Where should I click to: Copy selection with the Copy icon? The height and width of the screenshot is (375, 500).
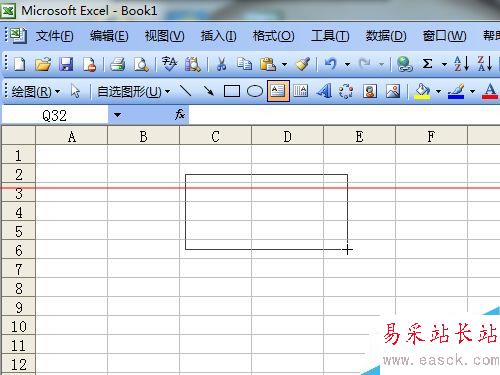click(245, 64)
